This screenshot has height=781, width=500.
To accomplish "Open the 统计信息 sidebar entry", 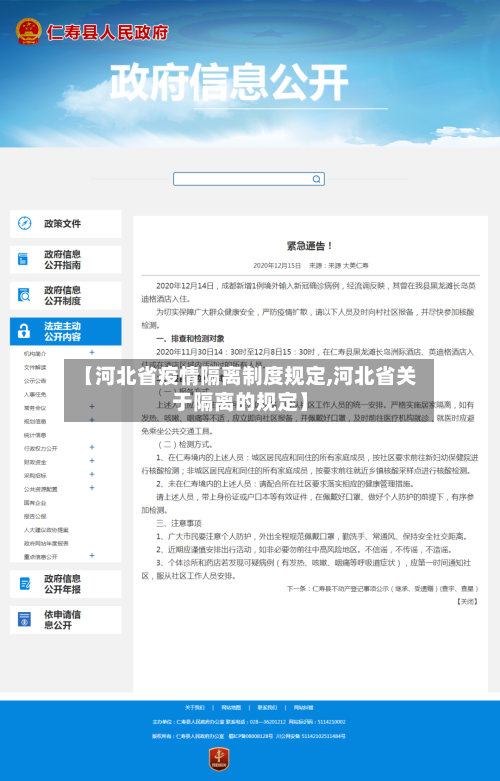I will (35, 435).
